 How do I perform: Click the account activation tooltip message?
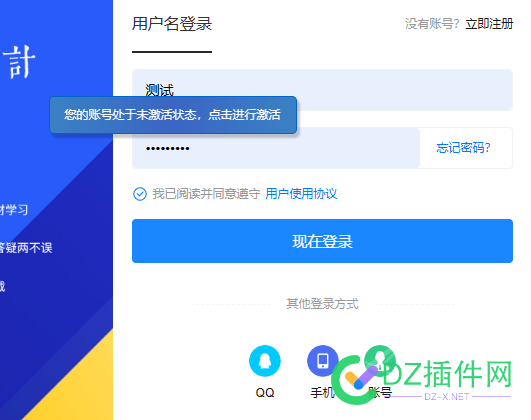pyautogui.click(x=173, y=115)
